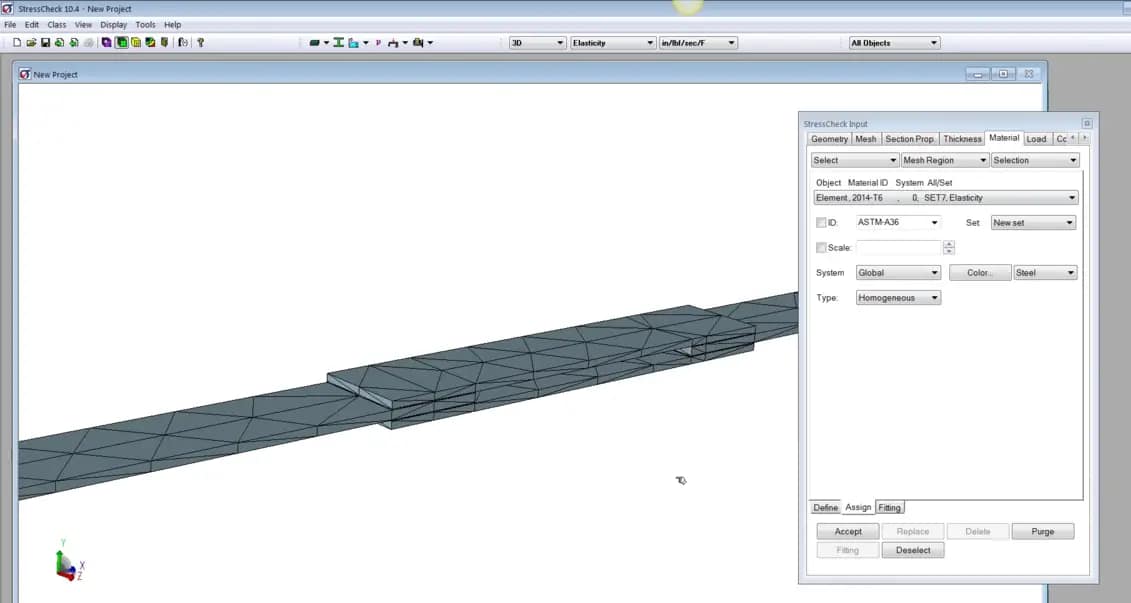Click the I-beam section toolbar icon
Screen dimensions: 1131x603
[x=337, y=42]
